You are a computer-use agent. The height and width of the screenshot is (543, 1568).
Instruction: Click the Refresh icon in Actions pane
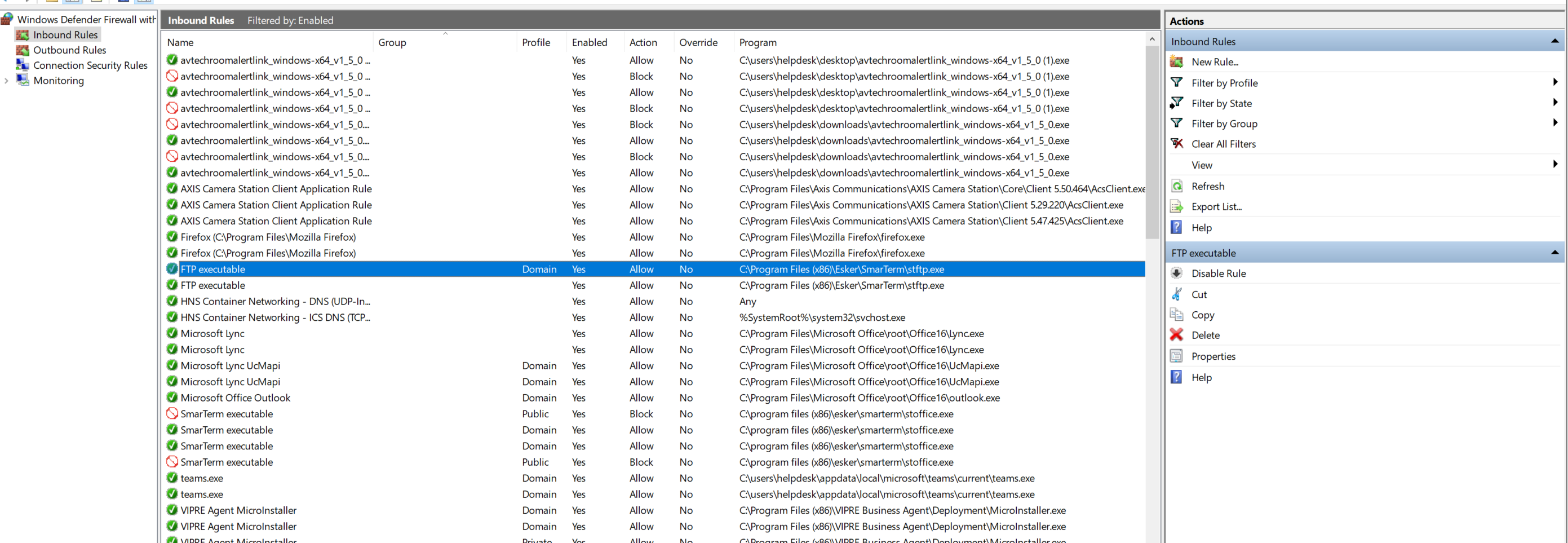click(x=1177, y=186)
